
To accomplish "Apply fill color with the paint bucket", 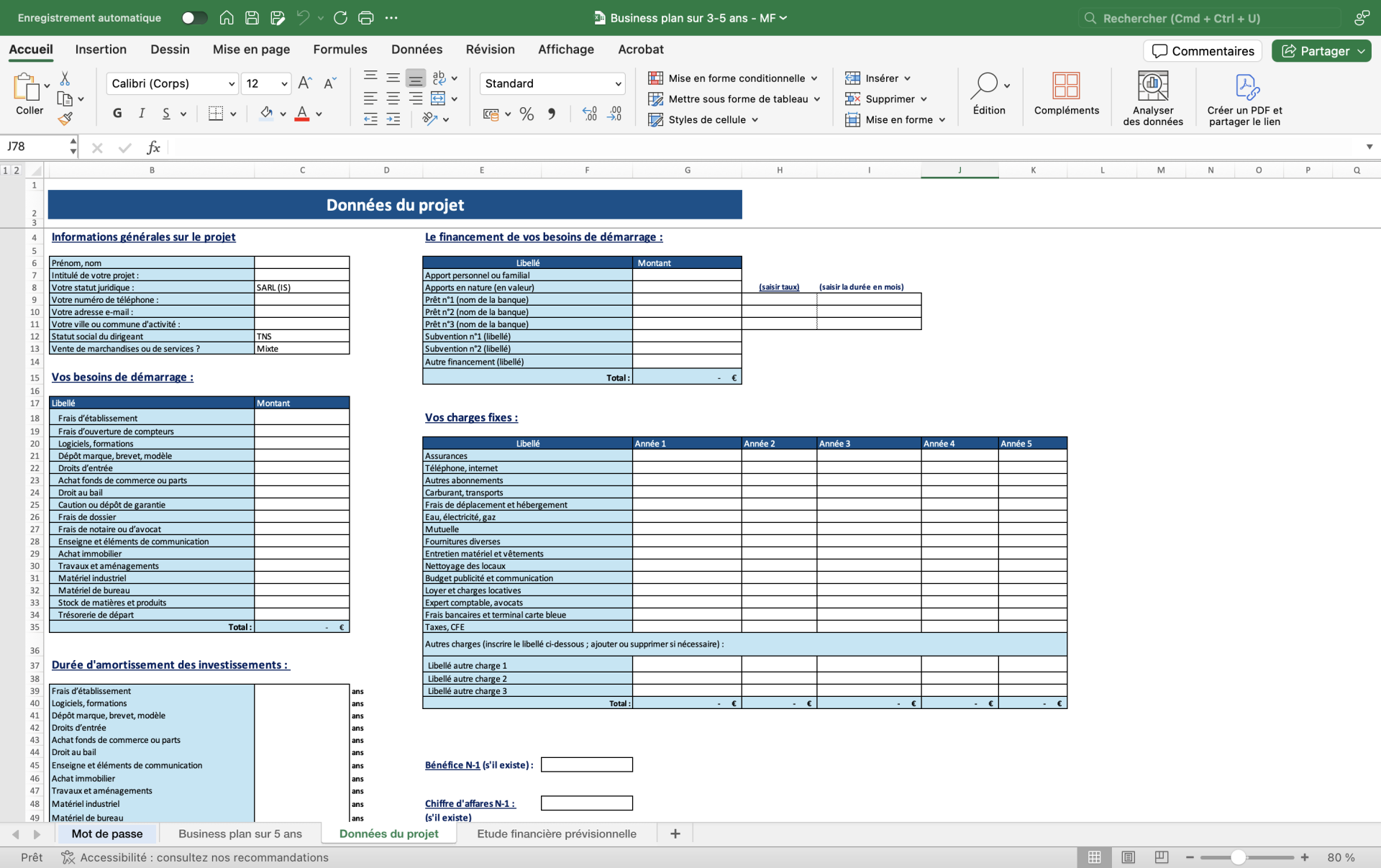I will pos(266,114).
